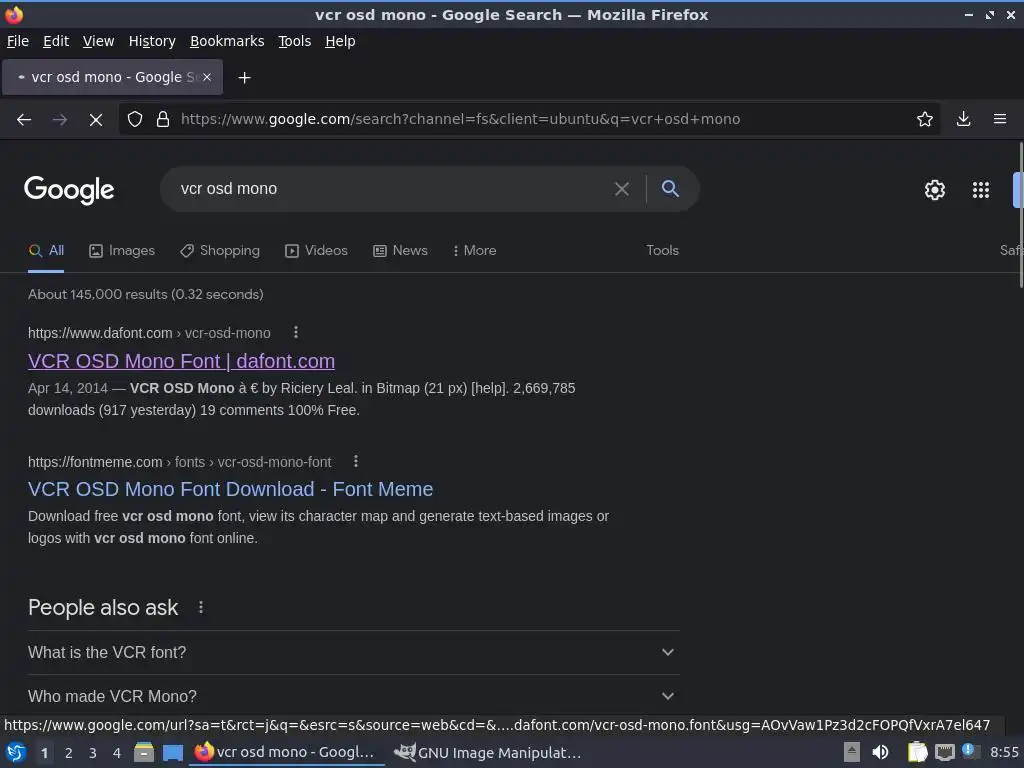Select the Firefox window taskbar button
Image resolution: width=1024 pixels, height=768 pixels.
[x=287, y=752]
